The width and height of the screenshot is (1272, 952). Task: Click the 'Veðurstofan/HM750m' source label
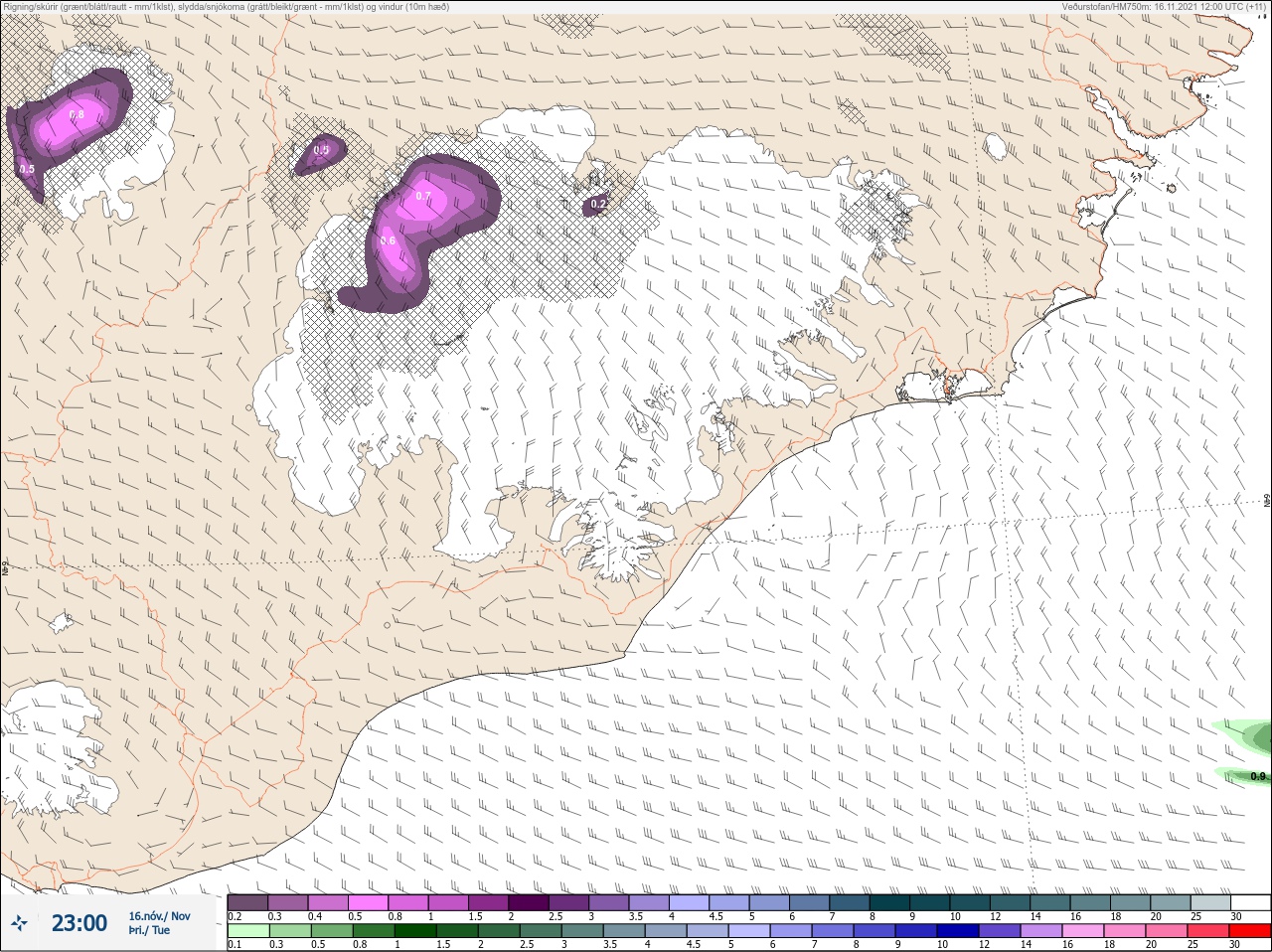tap(1166, 7)
